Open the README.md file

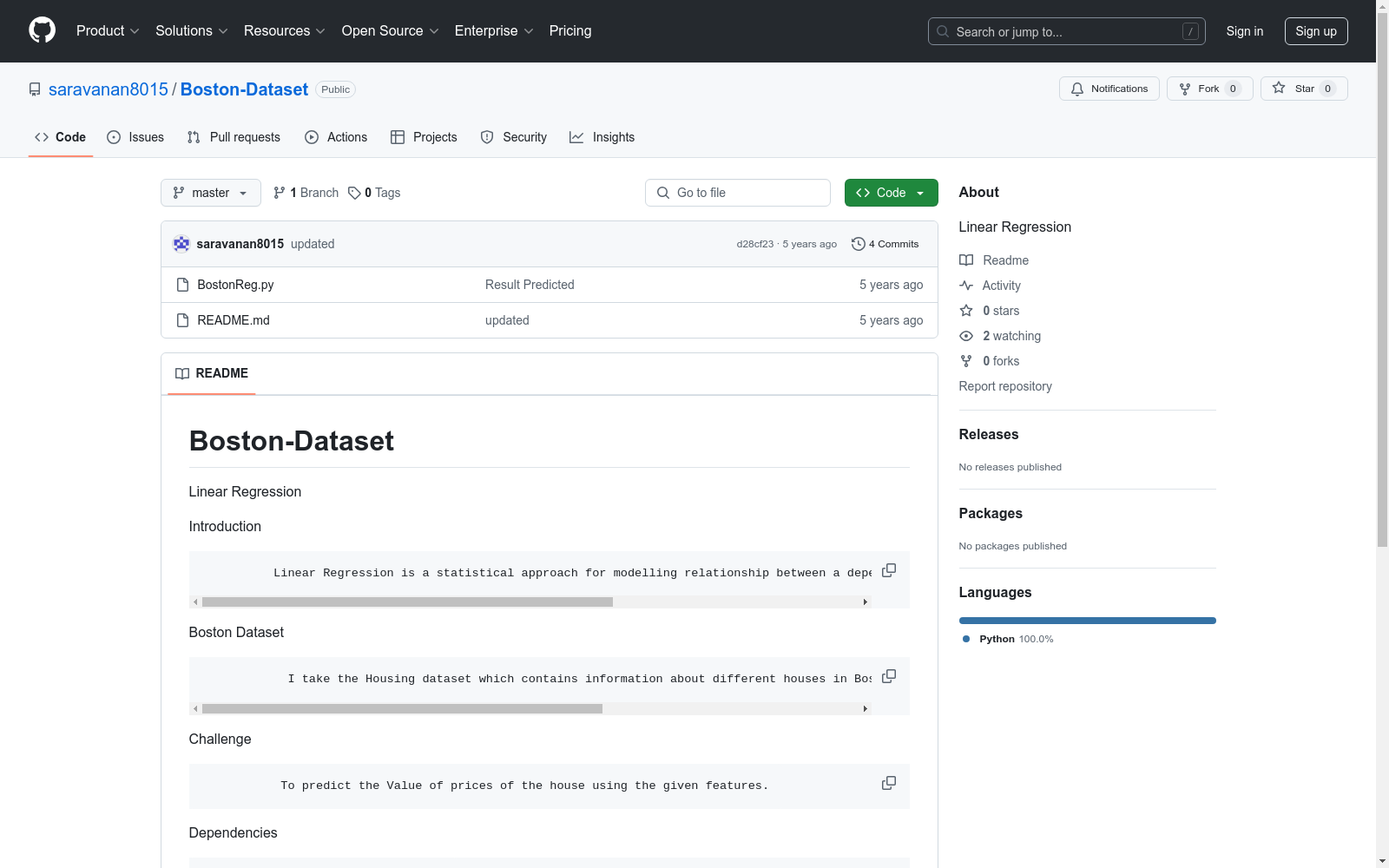pos(234,320)
